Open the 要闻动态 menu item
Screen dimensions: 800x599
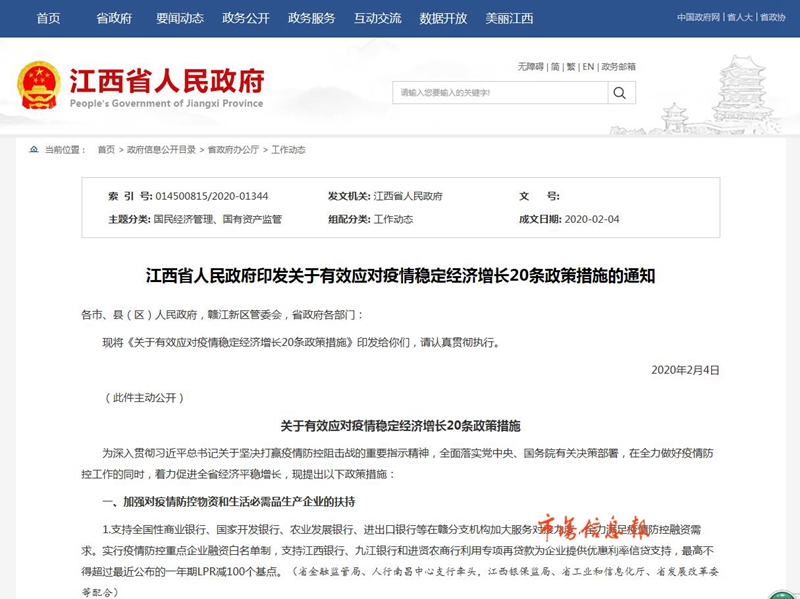tap(180, 18)
